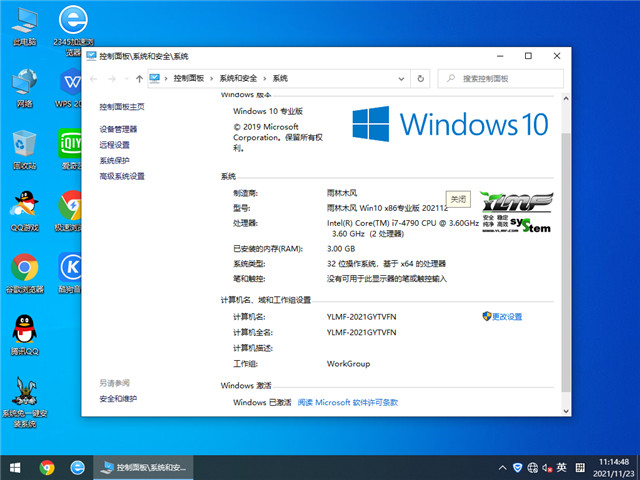The height and width of the screenshot is (480, 640).
Task: Open the QQ Games desktop icon
Action: pos(24,211)
